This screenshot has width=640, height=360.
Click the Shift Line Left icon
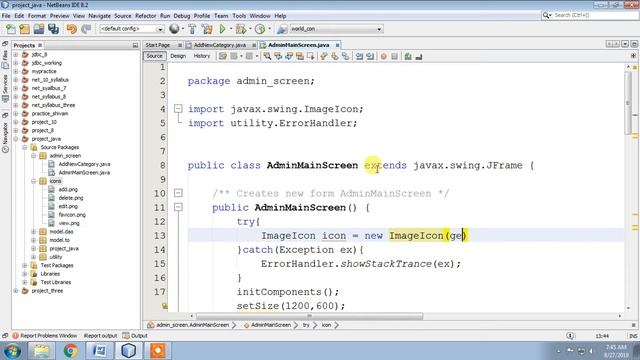[359, 56]
